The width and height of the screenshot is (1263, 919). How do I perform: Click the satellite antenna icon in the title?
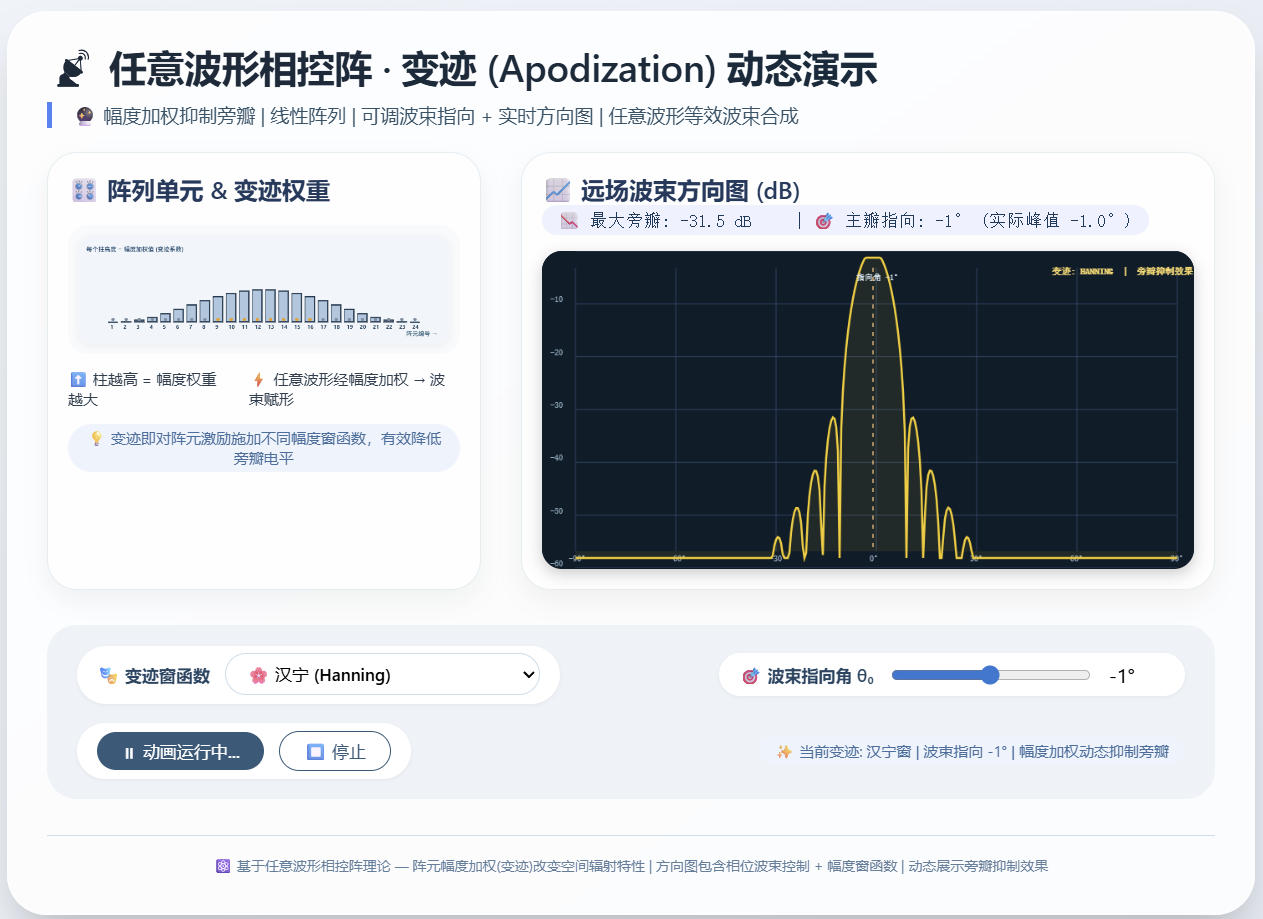[x=73, y=70]
